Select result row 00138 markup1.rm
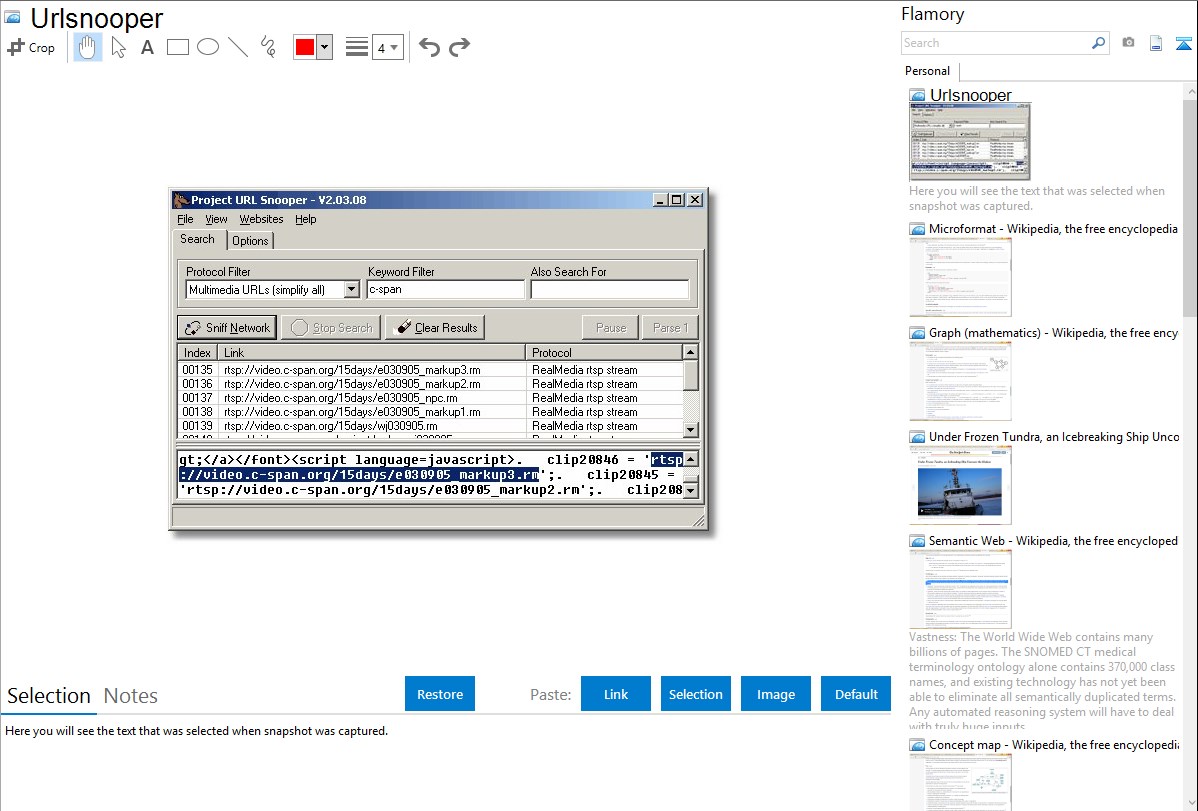The width and height of the screenshot is (1198, 811). (430, 412)
